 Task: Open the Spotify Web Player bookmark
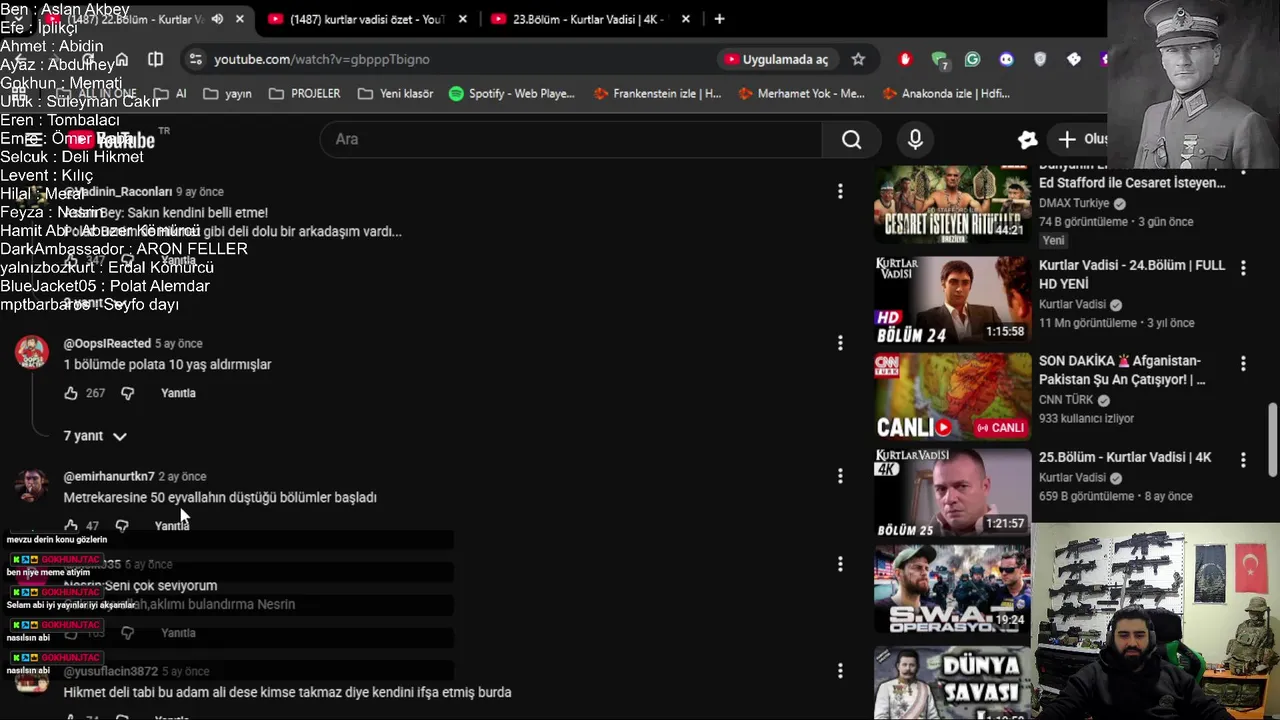pyautogui.click(x=512, y=93)
